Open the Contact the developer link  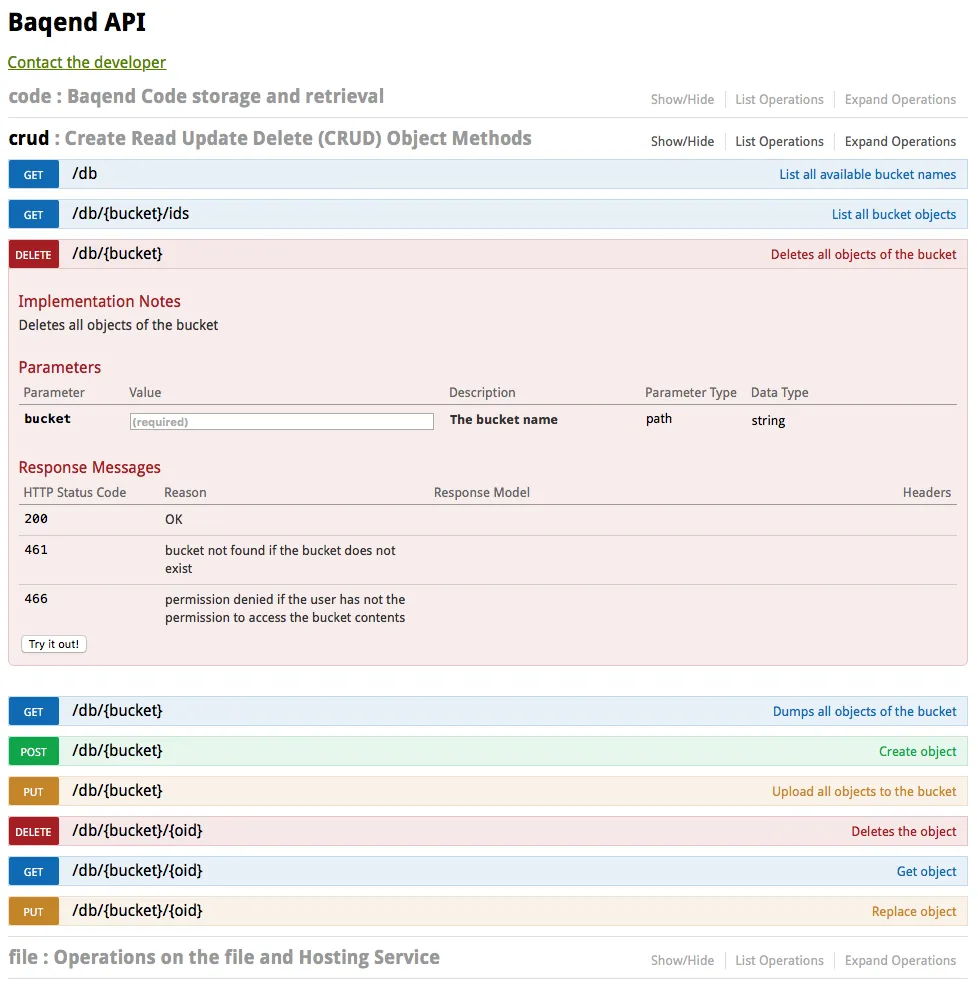(86, 62)
